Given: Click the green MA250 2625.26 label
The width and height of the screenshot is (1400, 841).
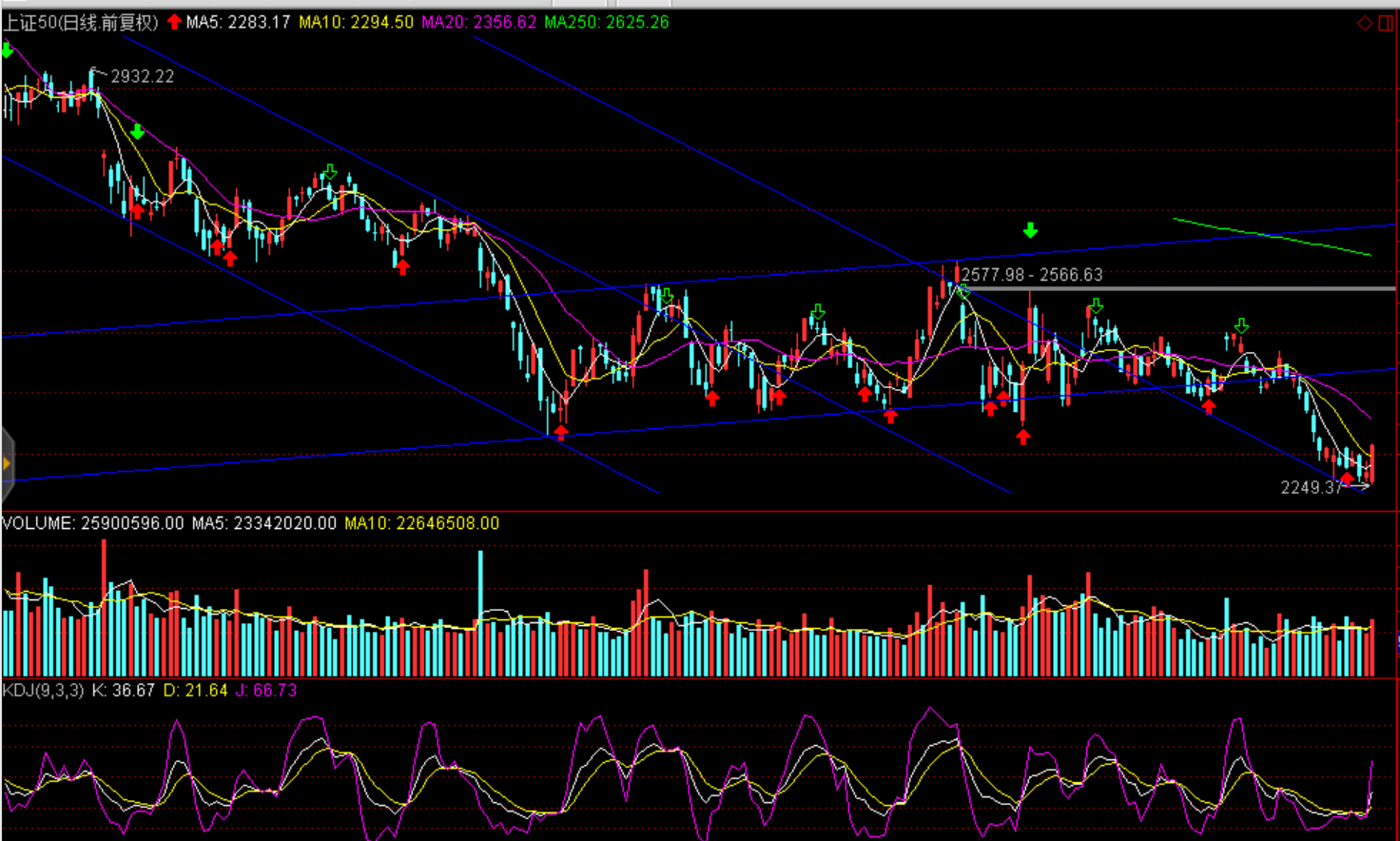Looking at the screenshot, I should (x=606, y=22).
